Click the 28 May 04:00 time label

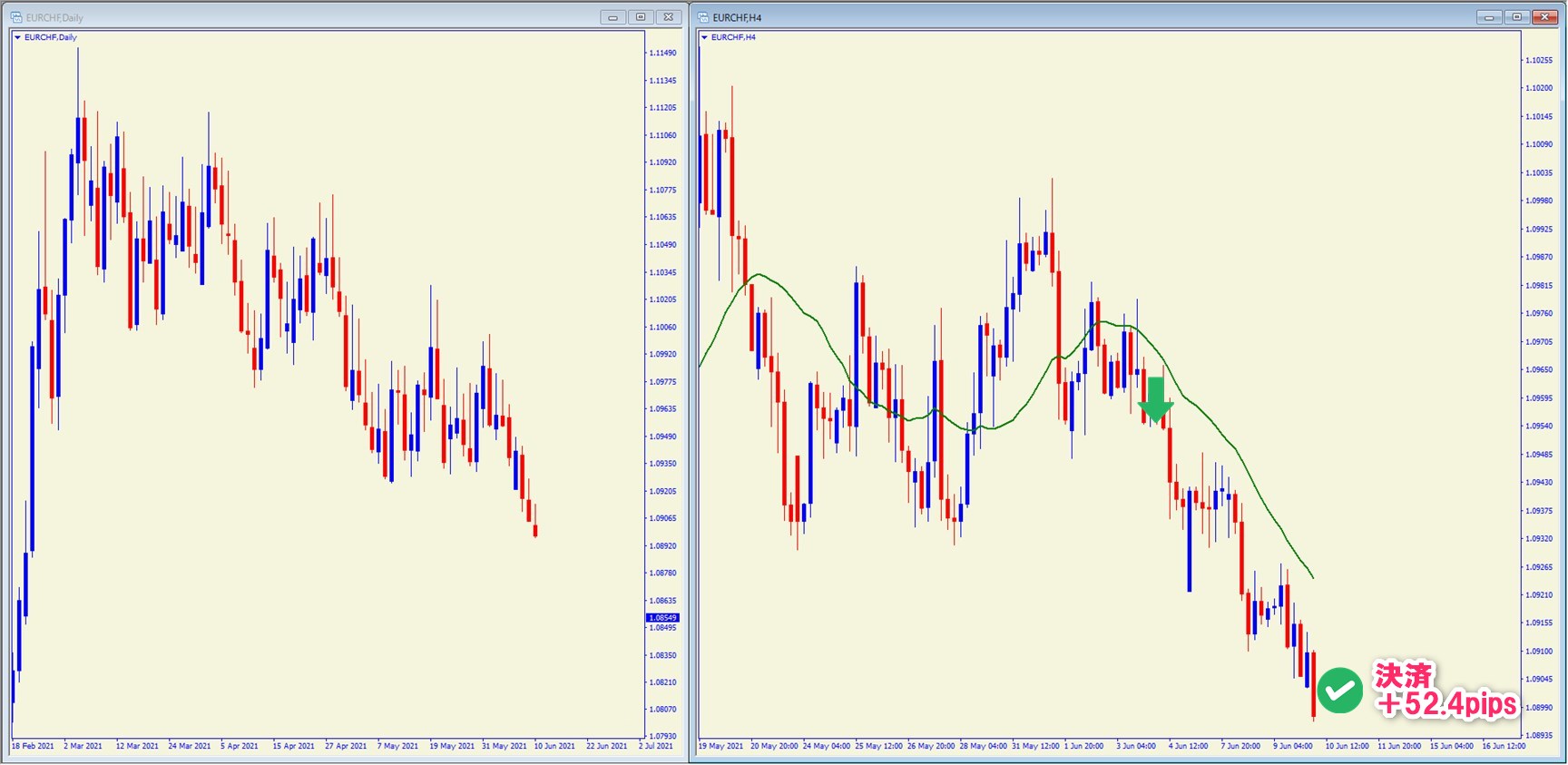click(983, 746)
